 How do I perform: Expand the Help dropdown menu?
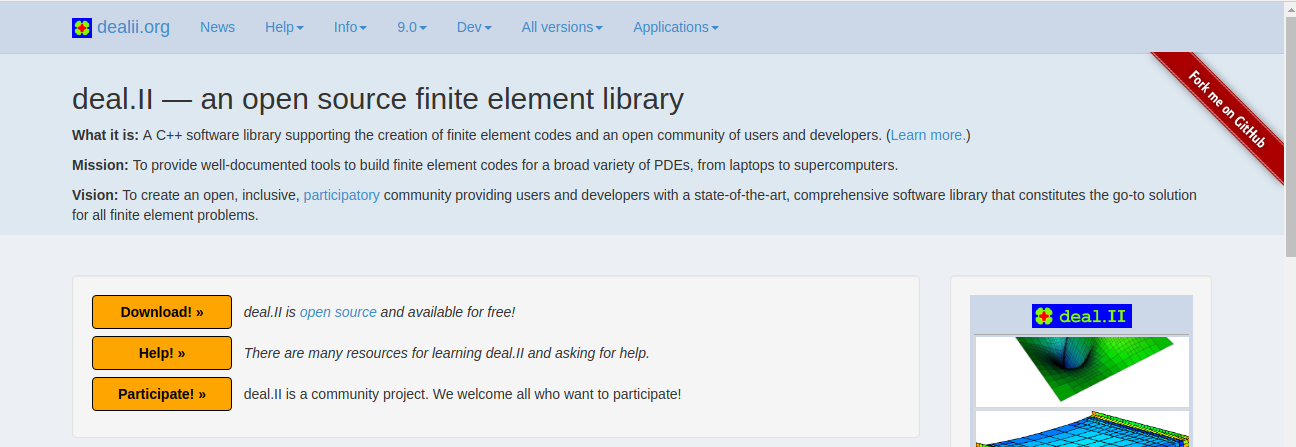point(284,27)
